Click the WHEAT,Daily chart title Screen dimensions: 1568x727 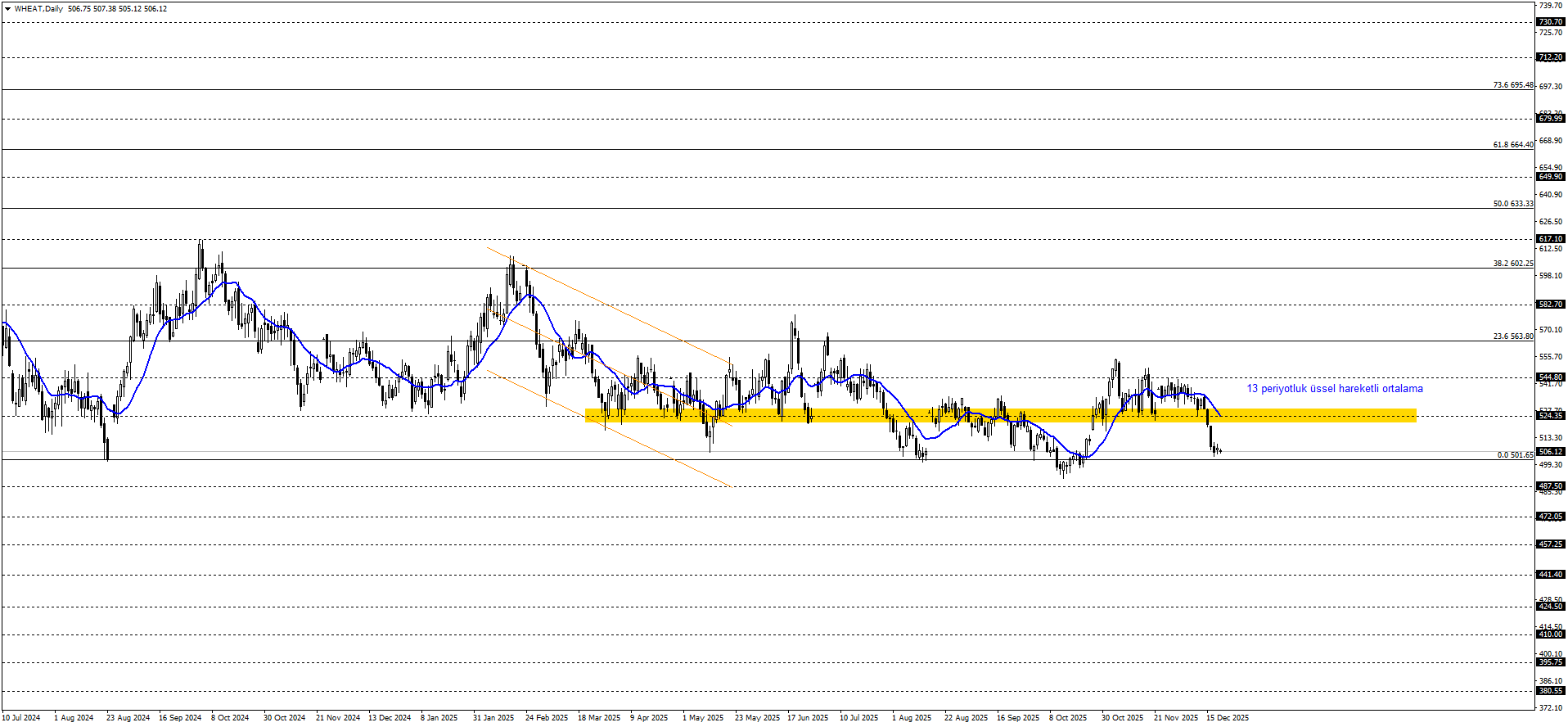(38, 9)
